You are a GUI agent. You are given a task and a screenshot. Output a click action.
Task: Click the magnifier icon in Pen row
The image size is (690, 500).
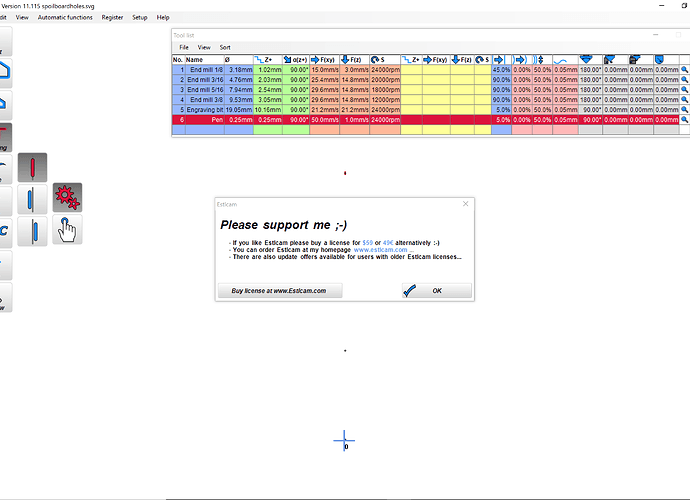(684, 119)
